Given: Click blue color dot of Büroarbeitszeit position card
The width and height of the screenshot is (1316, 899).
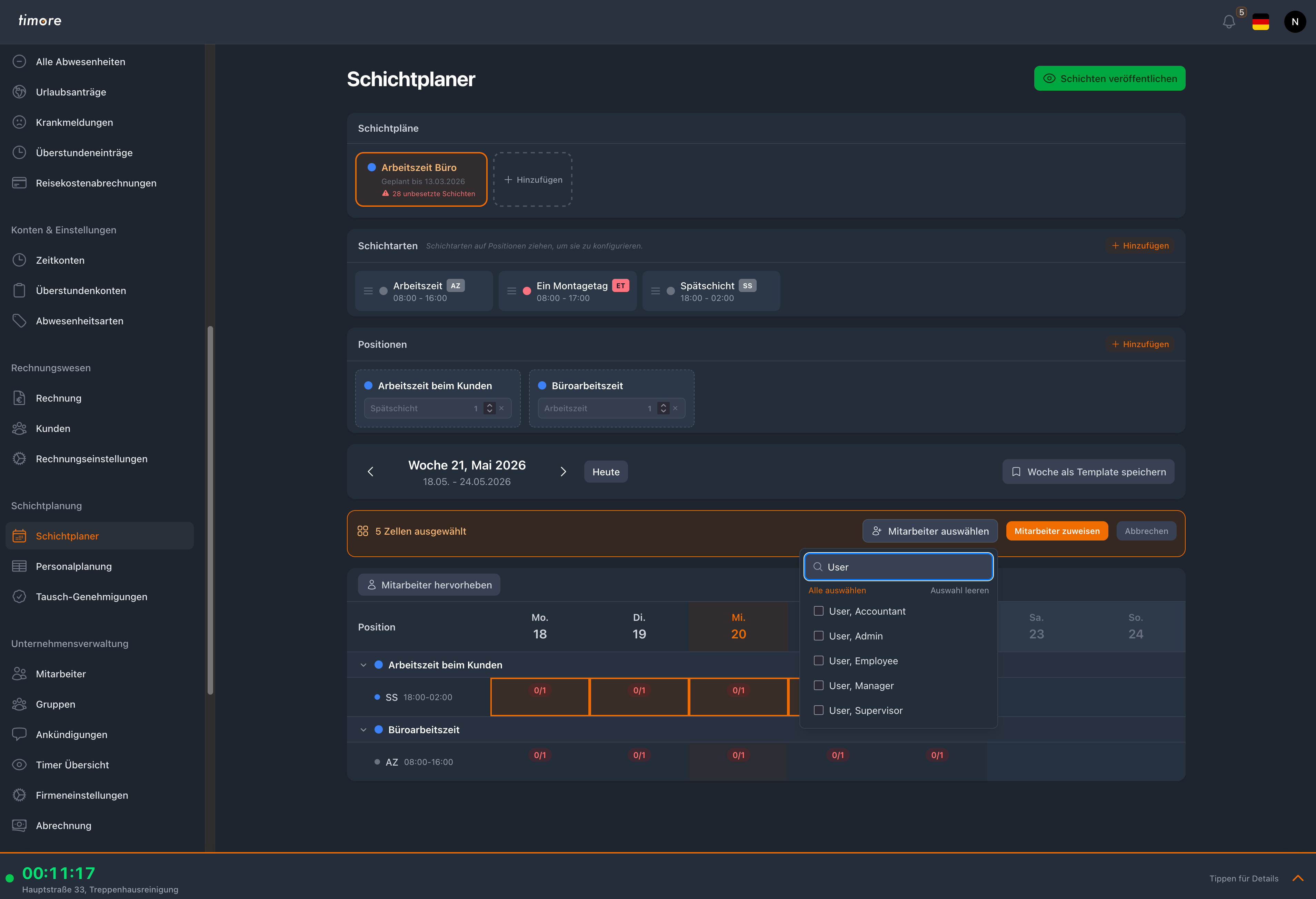Looking at the screenshot, I should [x=542, y=385].
